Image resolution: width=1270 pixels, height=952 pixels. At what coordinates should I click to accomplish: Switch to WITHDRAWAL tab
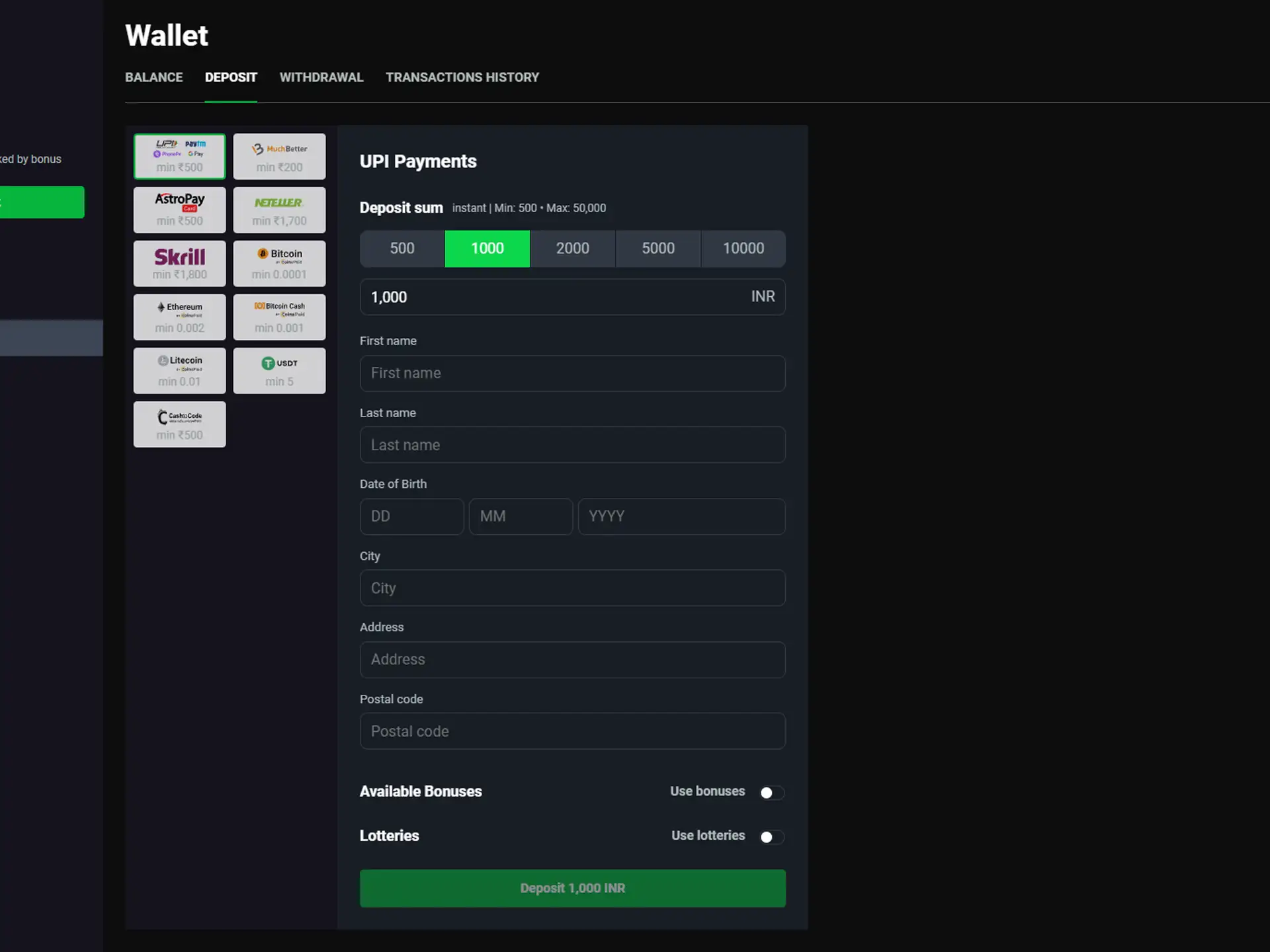(321, 77)
